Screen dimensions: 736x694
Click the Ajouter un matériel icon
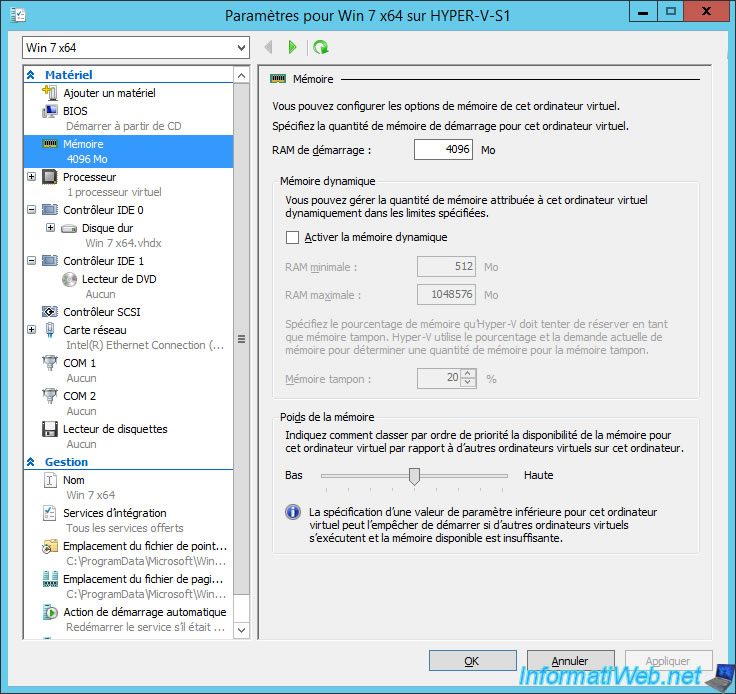(x=50, y=92)
